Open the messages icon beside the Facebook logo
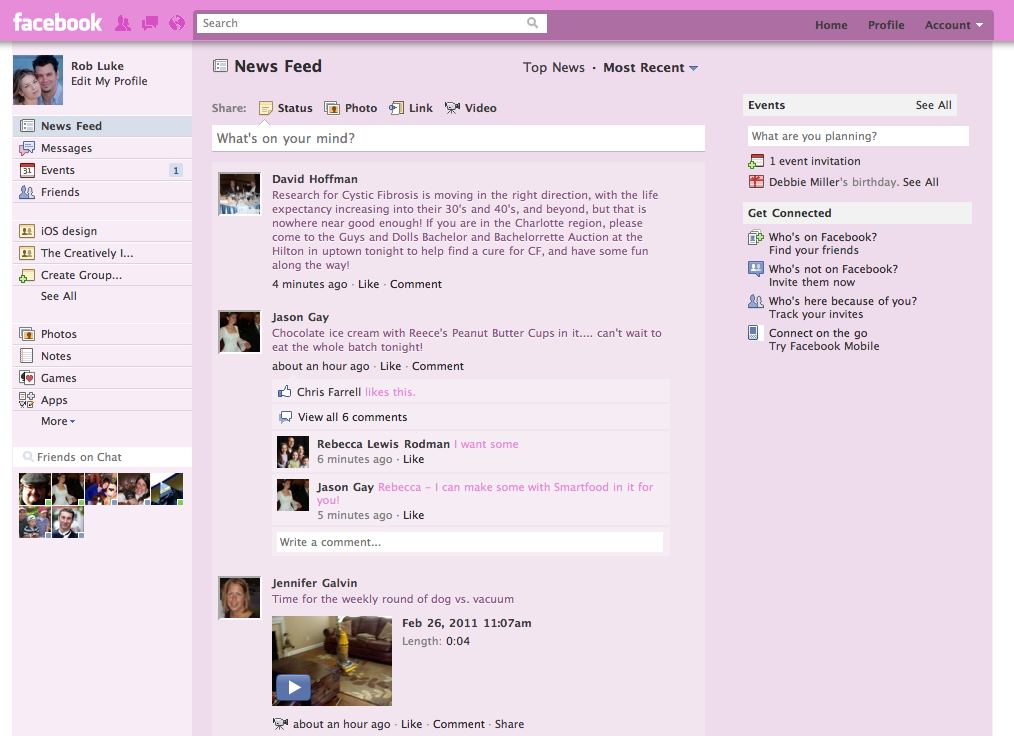1014x736 pixels. 148,22
